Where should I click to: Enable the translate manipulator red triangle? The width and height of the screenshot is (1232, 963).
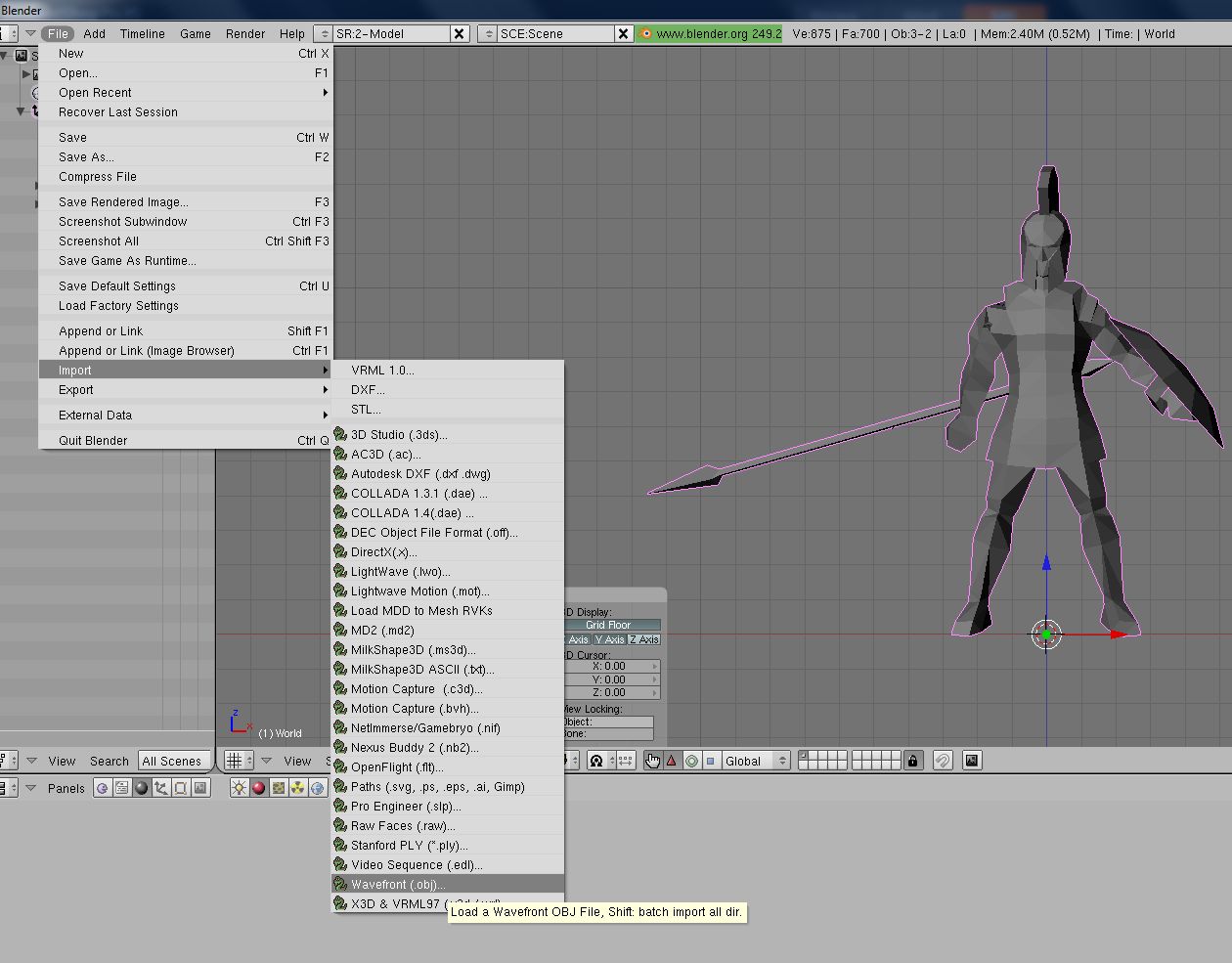tap(671, 761)
